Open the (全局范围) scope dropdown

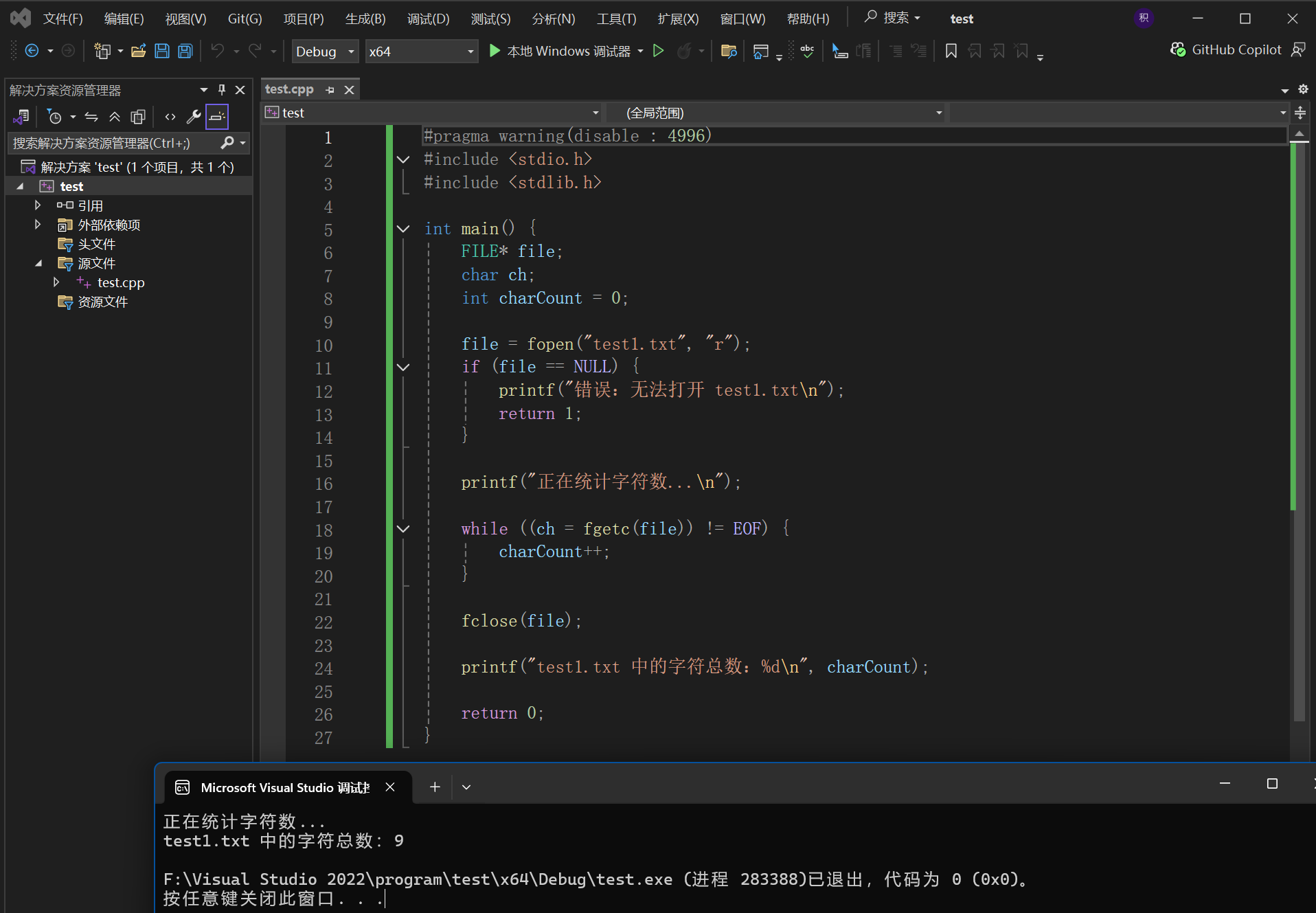tap(776, 113)
